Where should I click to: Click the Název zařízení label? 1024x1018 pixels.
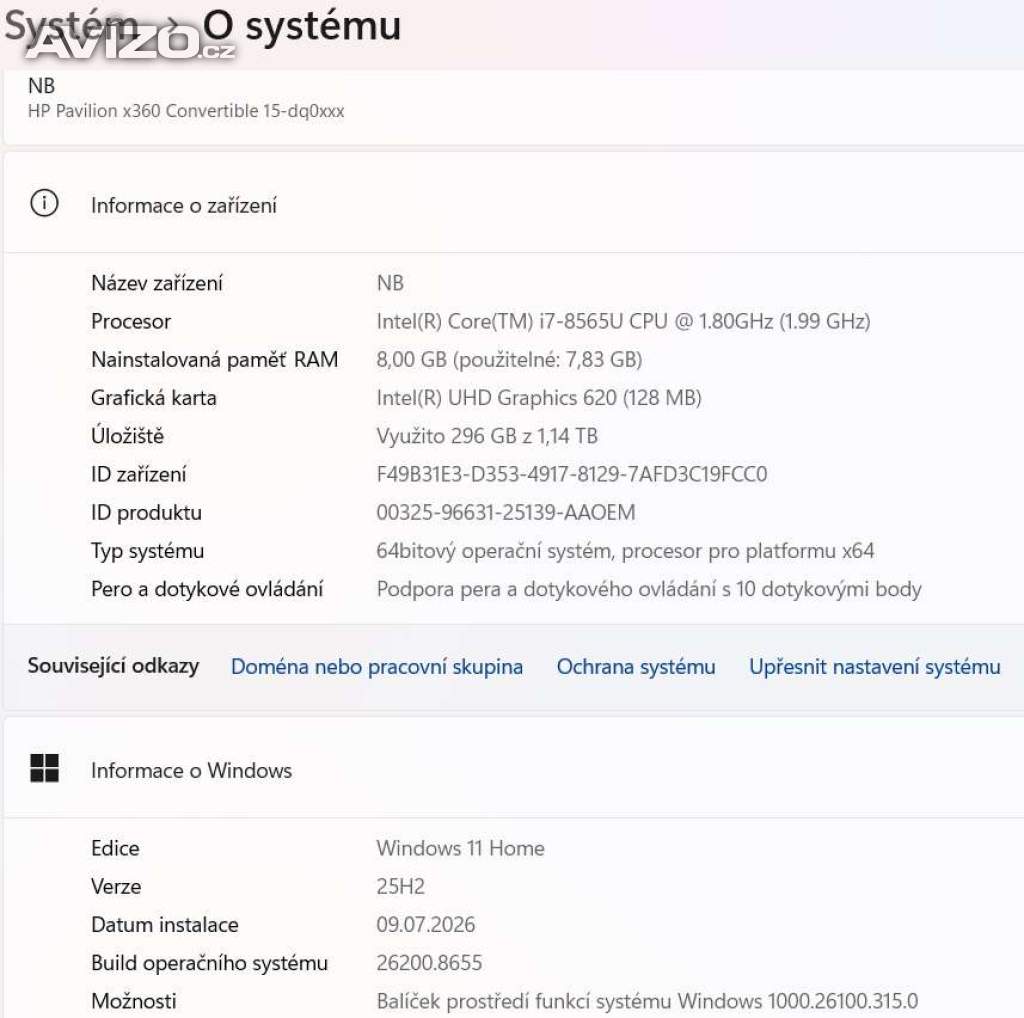coord(157,283)
